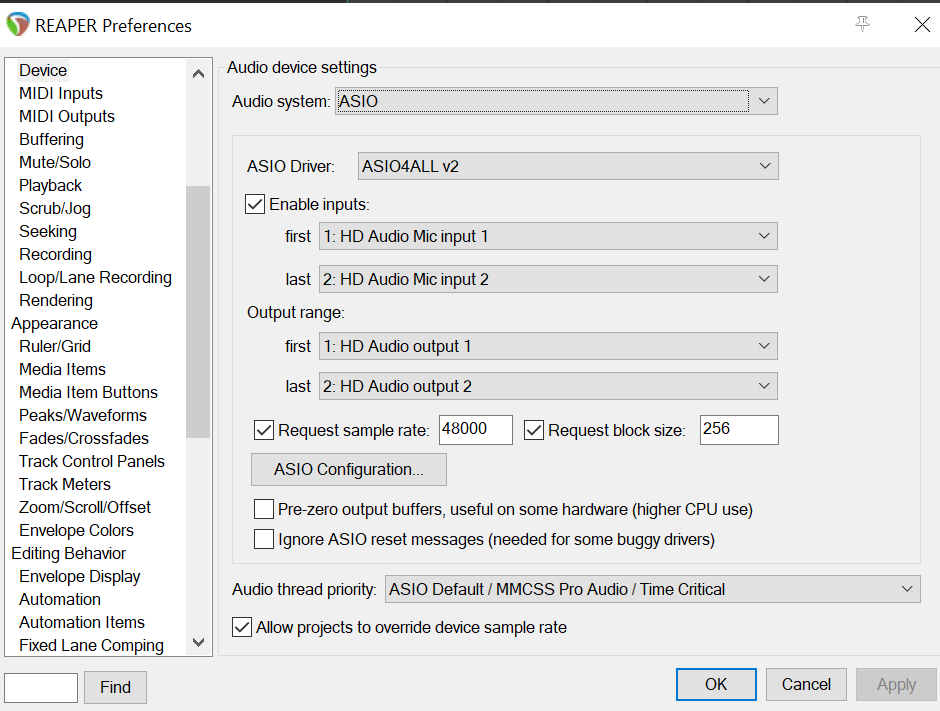The width and height of the screenshot is (940, 711).
Task: Open first output dropdown HD Audio output 1
Action: (x=548, y=347)
